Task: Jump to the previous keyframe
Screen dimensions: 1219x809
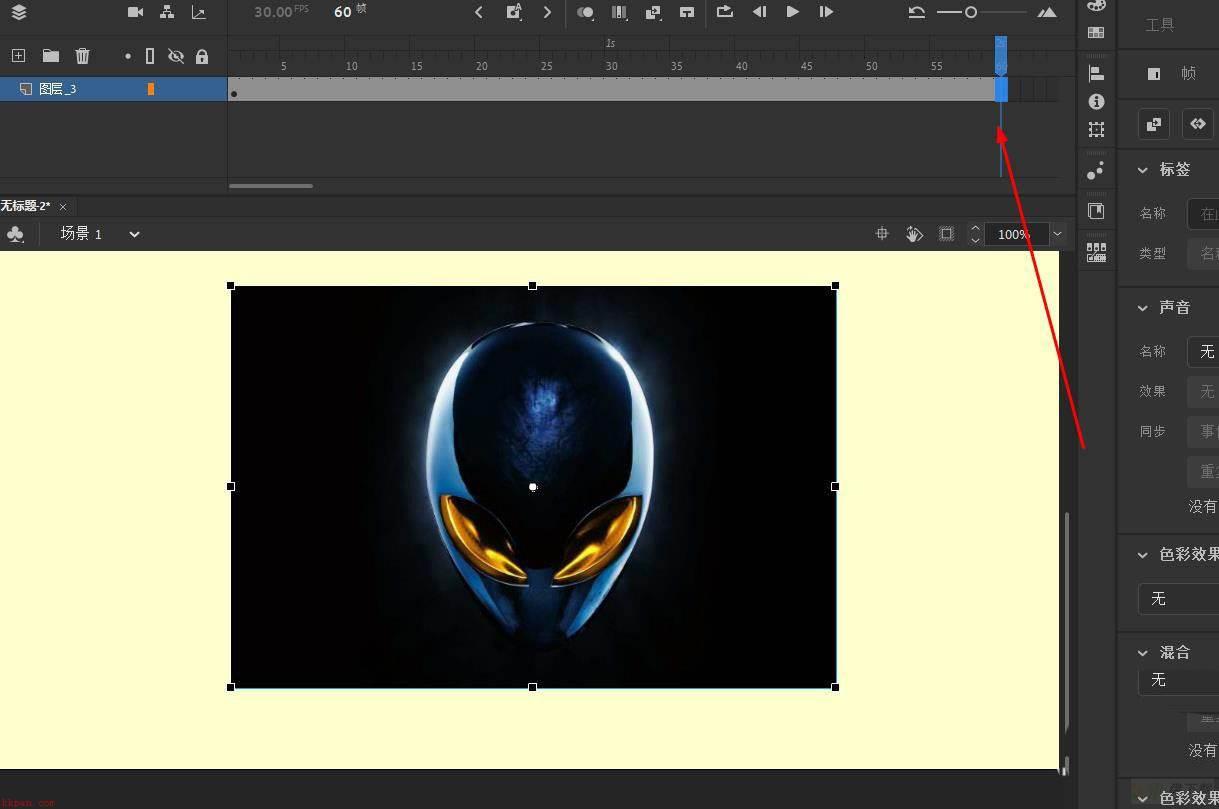Action: pos(479,12)
